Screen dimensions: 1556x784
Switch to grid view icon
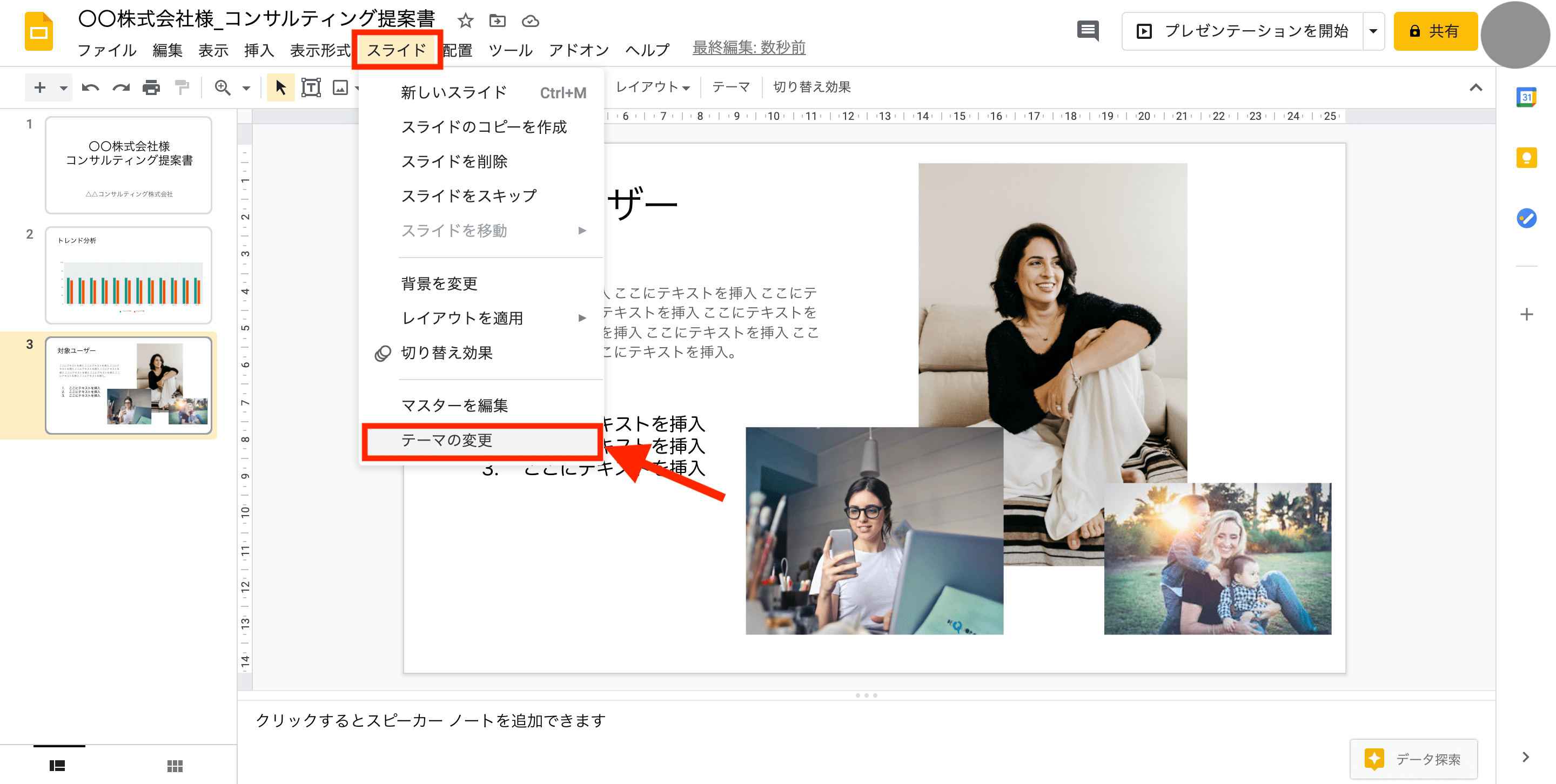pos(175,766)
